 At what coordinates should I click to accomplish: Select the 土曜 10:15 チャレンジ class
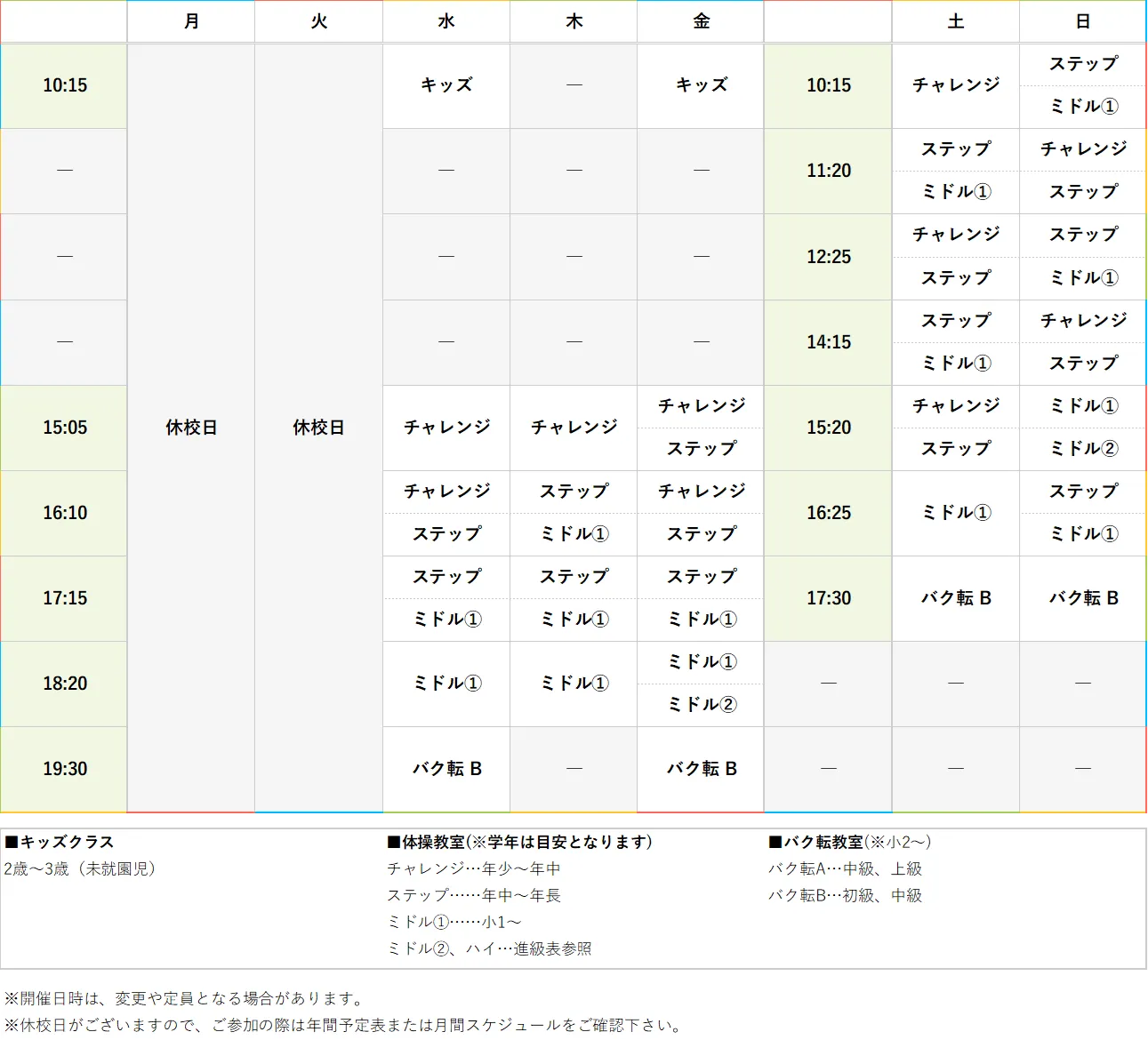click(955, 85)
